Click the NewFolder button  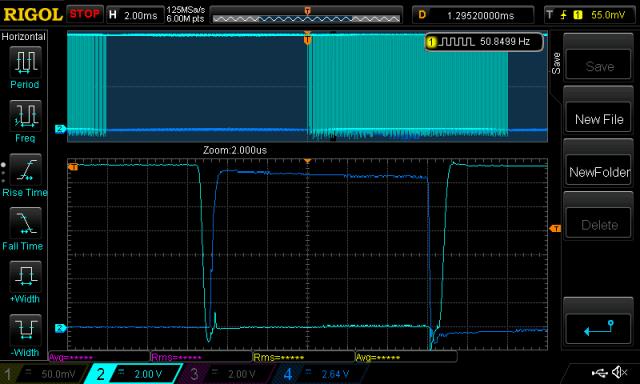tap(599, 172)
